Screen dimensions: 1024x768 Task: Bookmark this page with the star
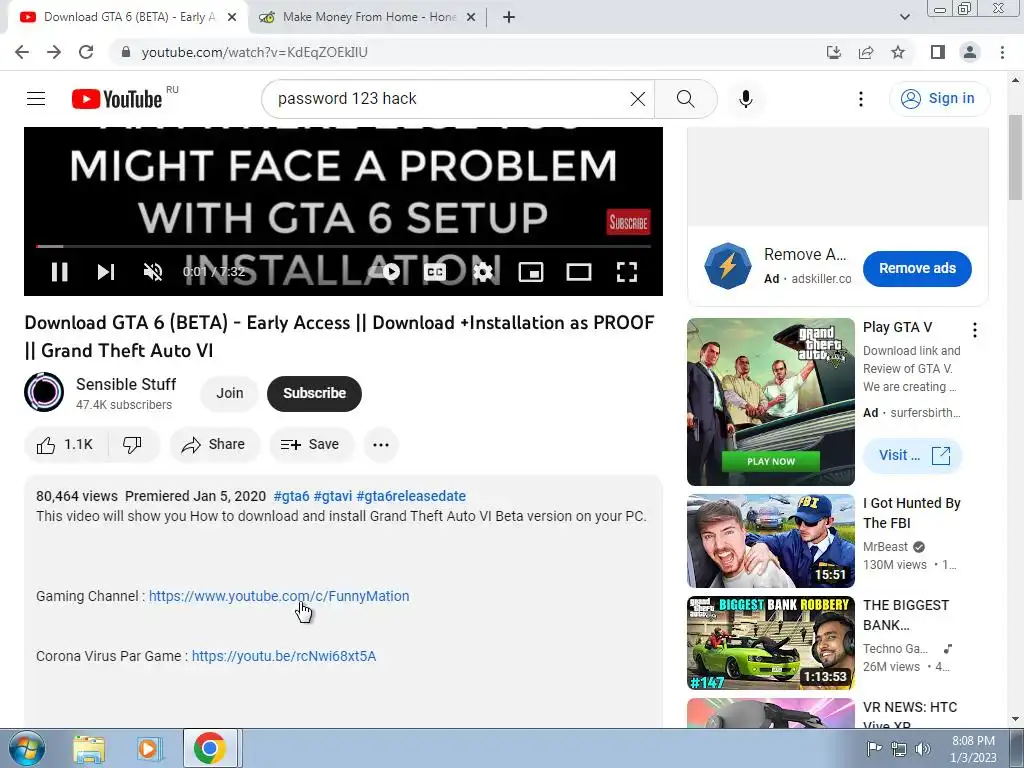[898, 52]
